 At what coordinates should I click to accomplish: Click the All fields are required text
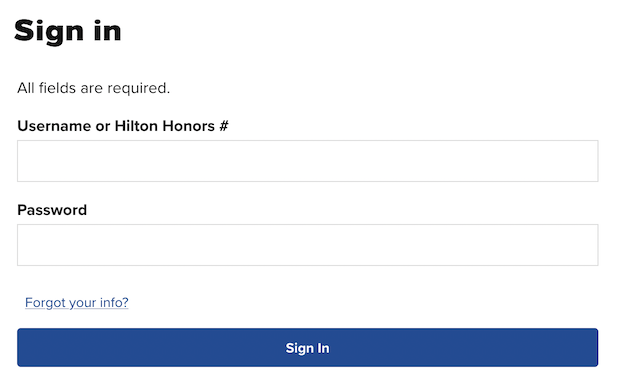coord(93,88)
